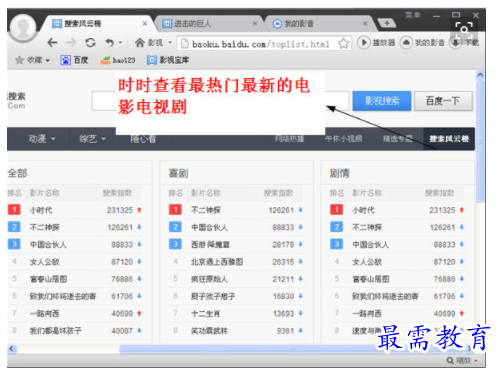Image resolution: width=499 pixels, height=369 pixels.
Task: Open the 菜单 menu
Action: point(413,15)
